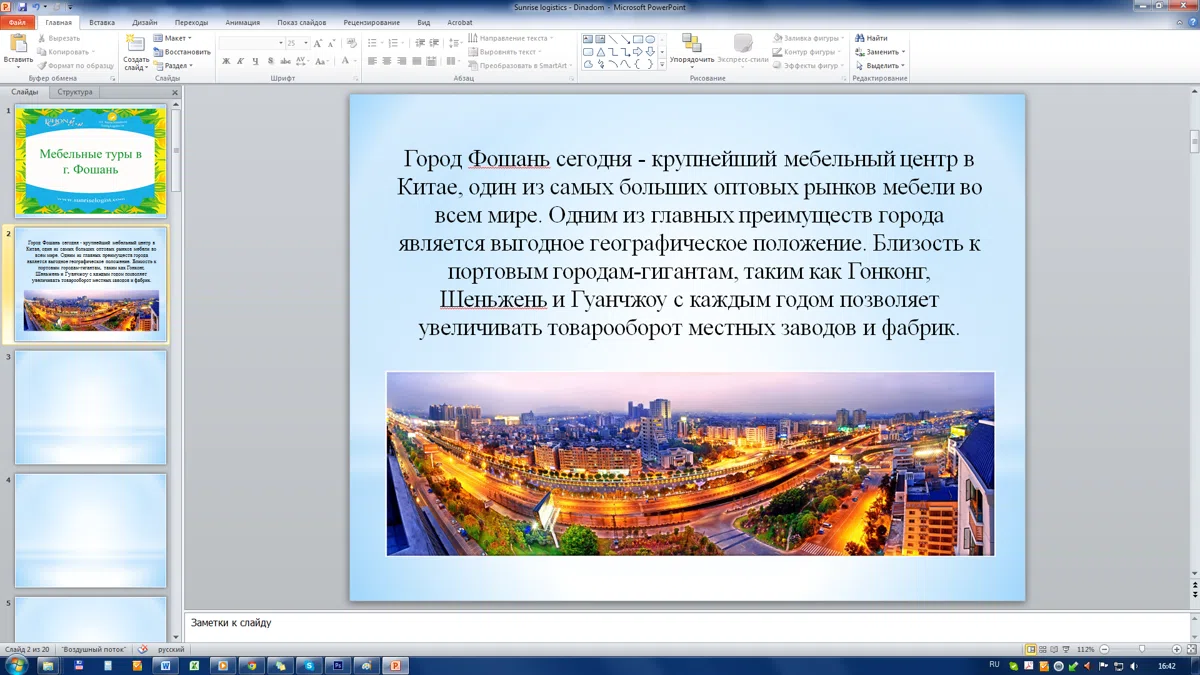The width and height of the screenshot is (1200, 675).
Task: Toggle italic К formatting button
Action: point(241,61)
